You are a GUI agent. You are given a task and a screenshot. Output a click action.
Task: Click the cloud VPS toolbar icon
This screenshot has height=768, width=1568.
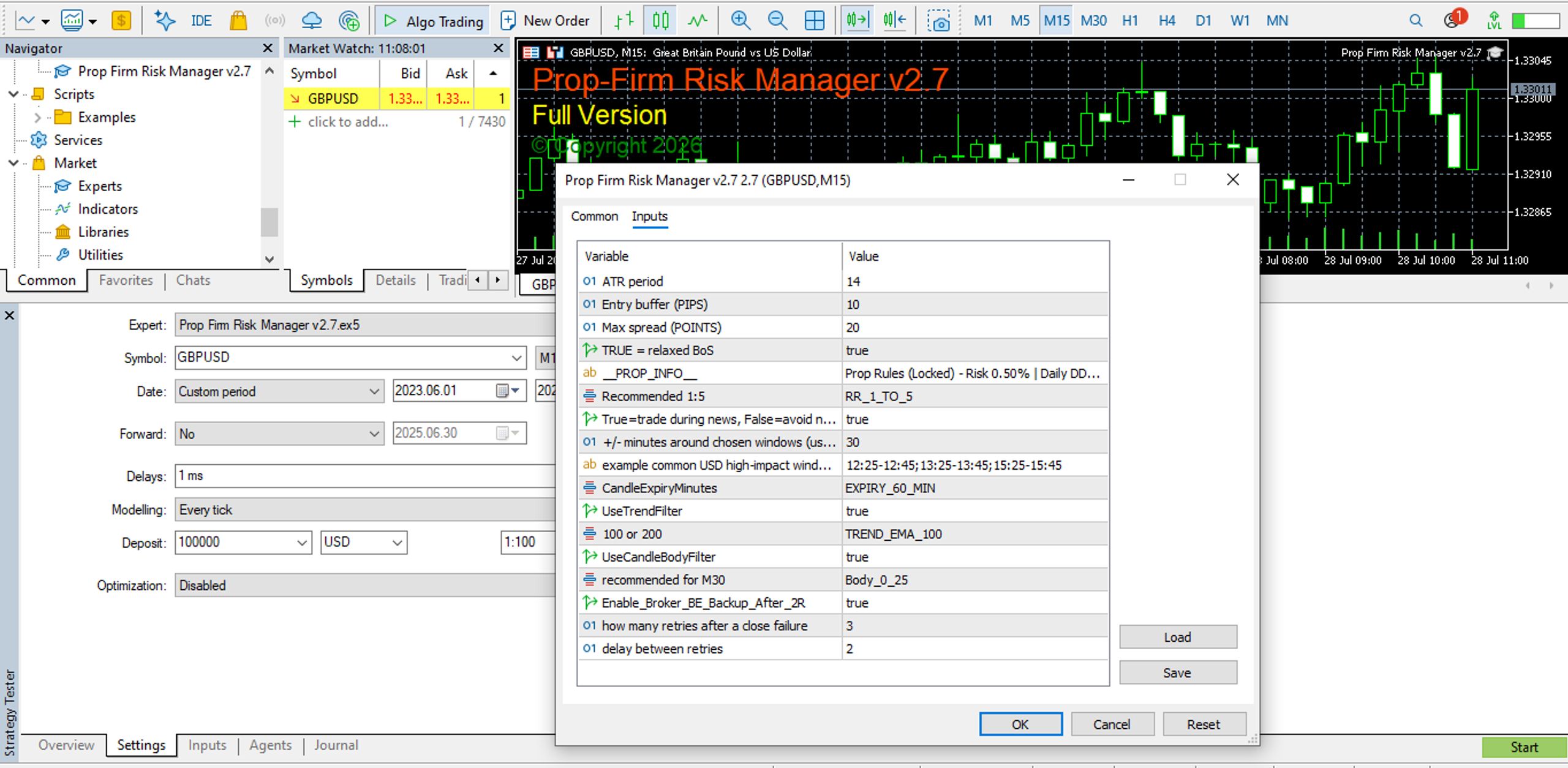312,21
